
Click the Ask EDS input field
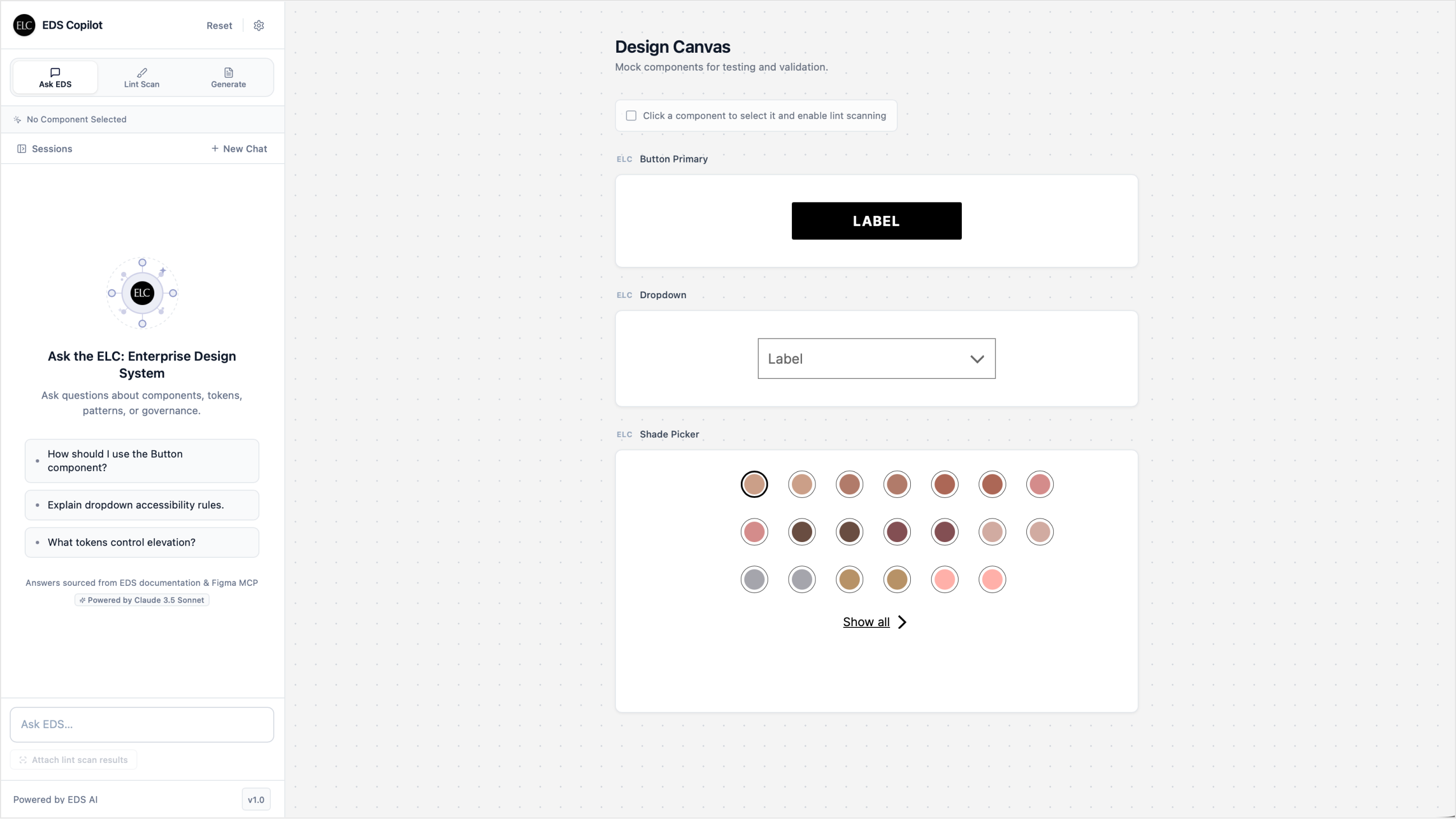(x=142, y=725)
